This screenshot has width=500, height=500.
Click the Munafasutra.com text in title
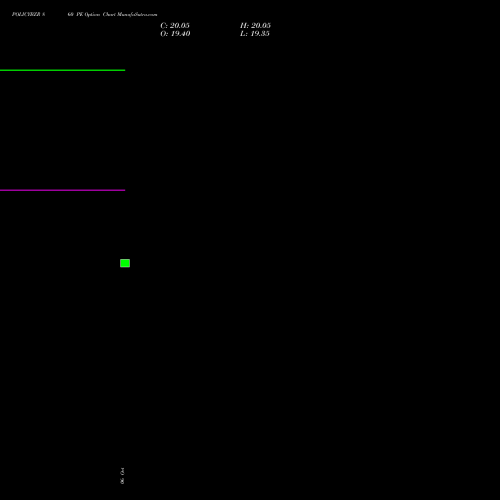[137, 14]
